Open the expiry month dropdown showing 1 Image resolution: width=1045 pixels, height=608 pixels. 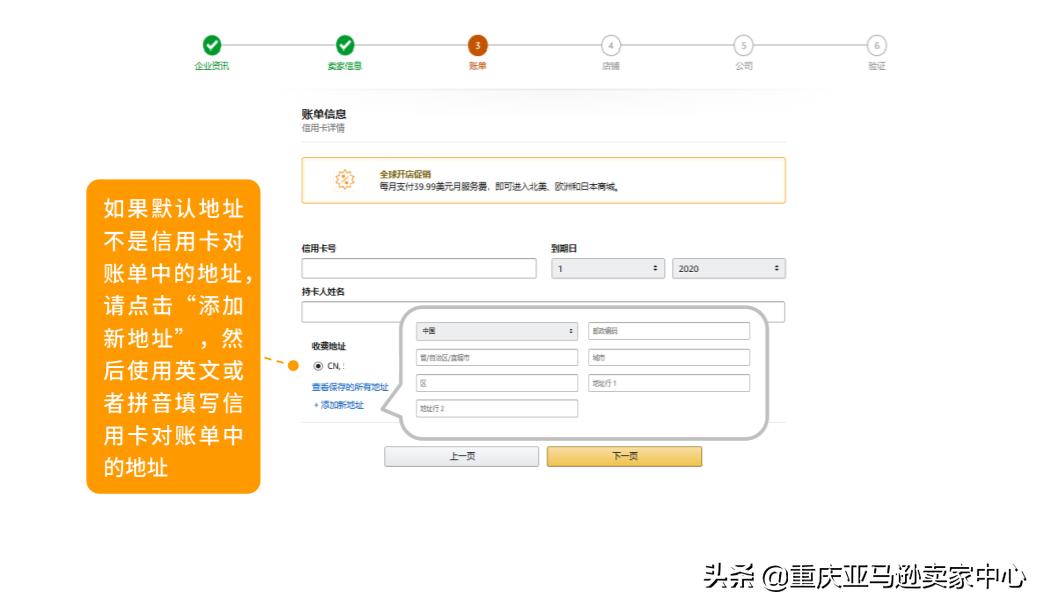[605, 268]
